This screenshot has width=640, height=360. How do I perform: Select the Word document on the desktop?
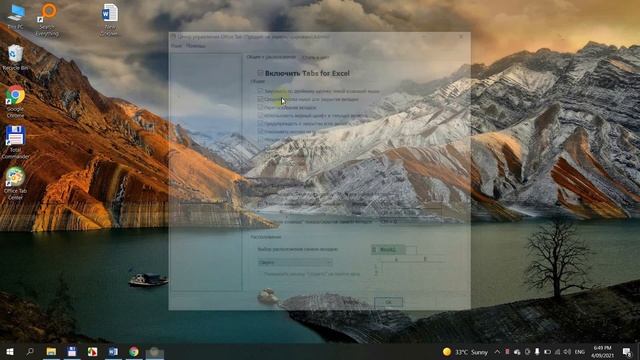109,20
